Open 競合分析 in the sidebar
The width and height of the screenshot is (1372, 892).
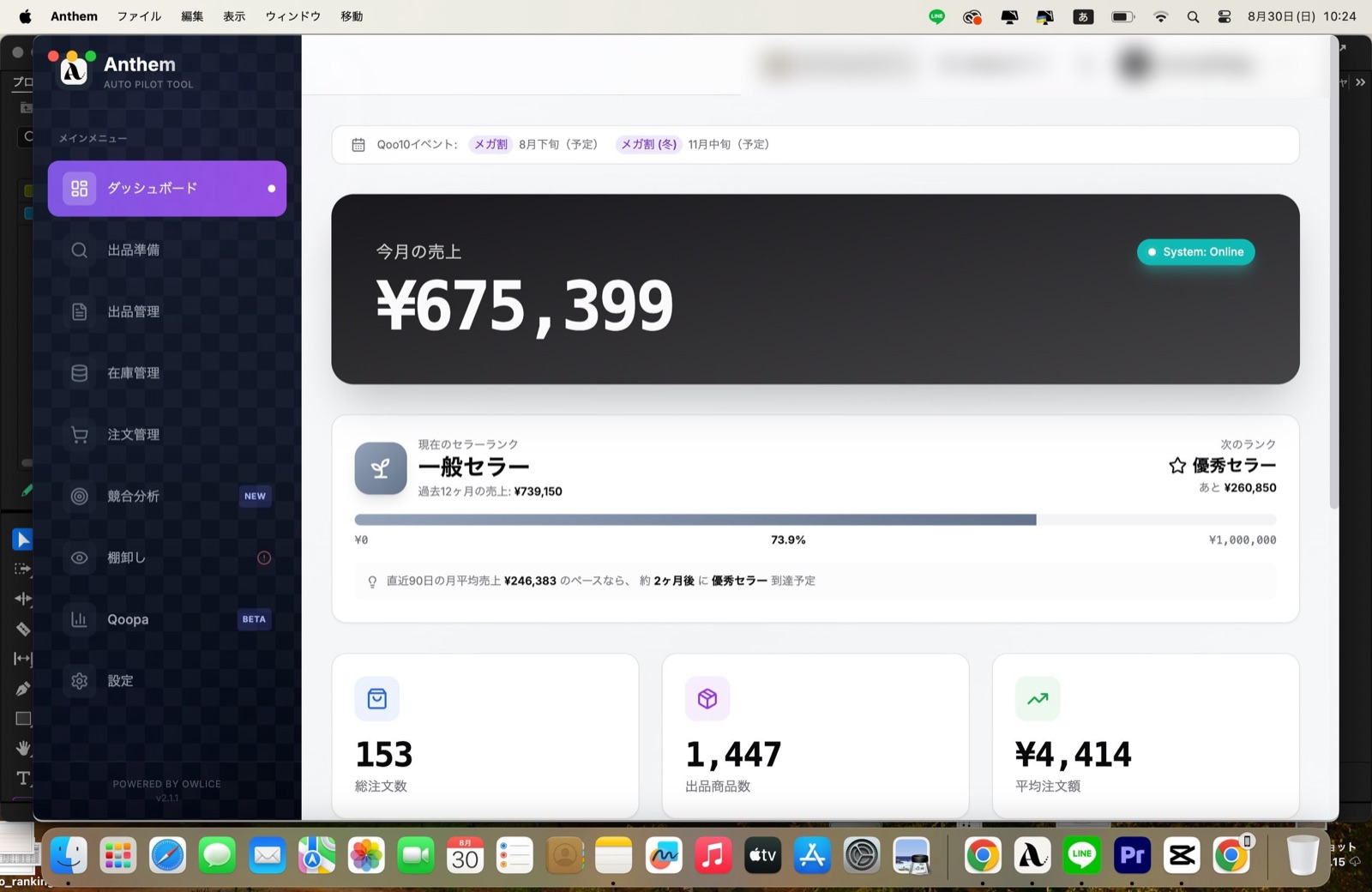[167, 496]
